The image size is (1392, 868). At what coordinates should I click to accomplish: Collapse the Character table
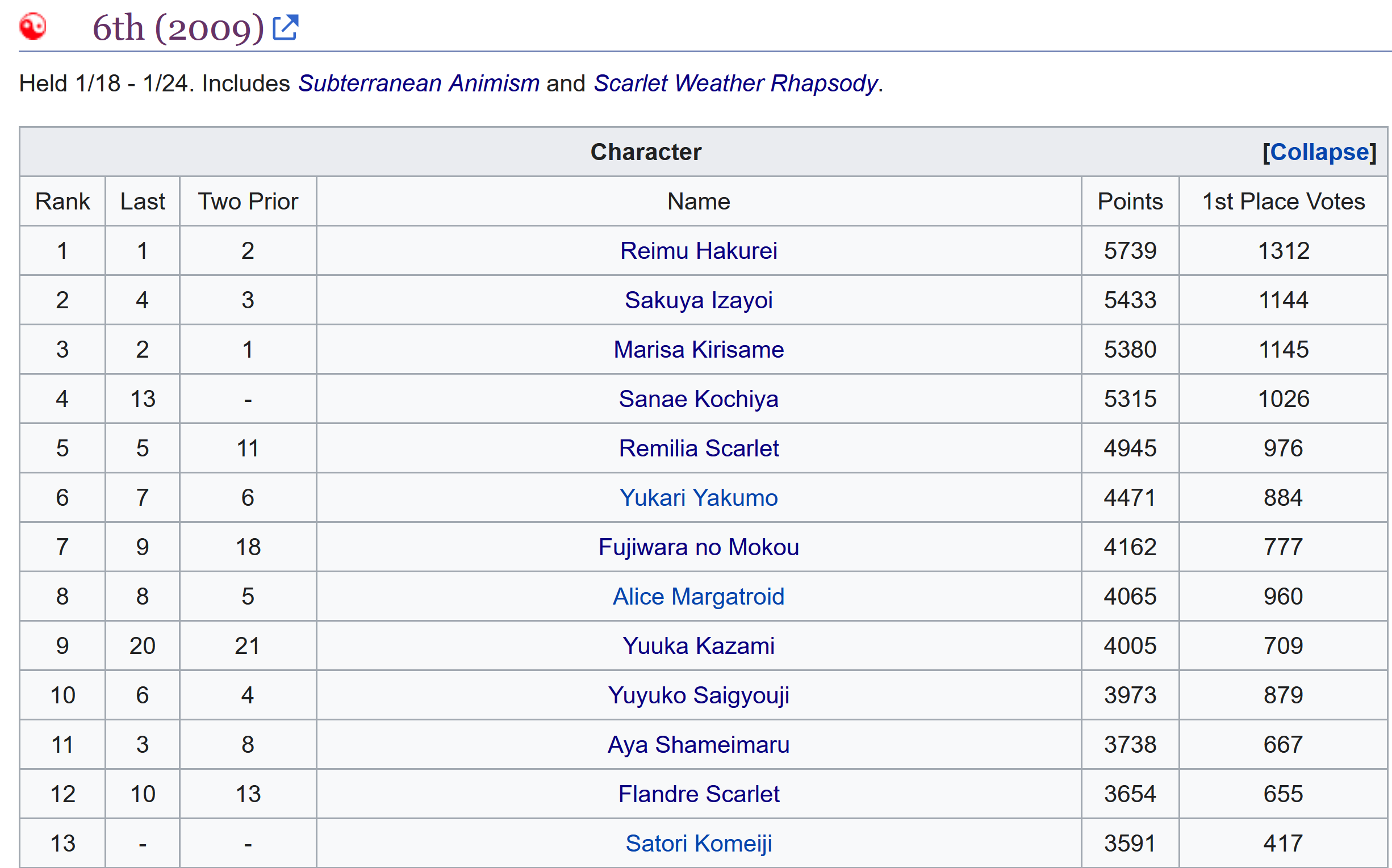click(x=1319, y=152)
